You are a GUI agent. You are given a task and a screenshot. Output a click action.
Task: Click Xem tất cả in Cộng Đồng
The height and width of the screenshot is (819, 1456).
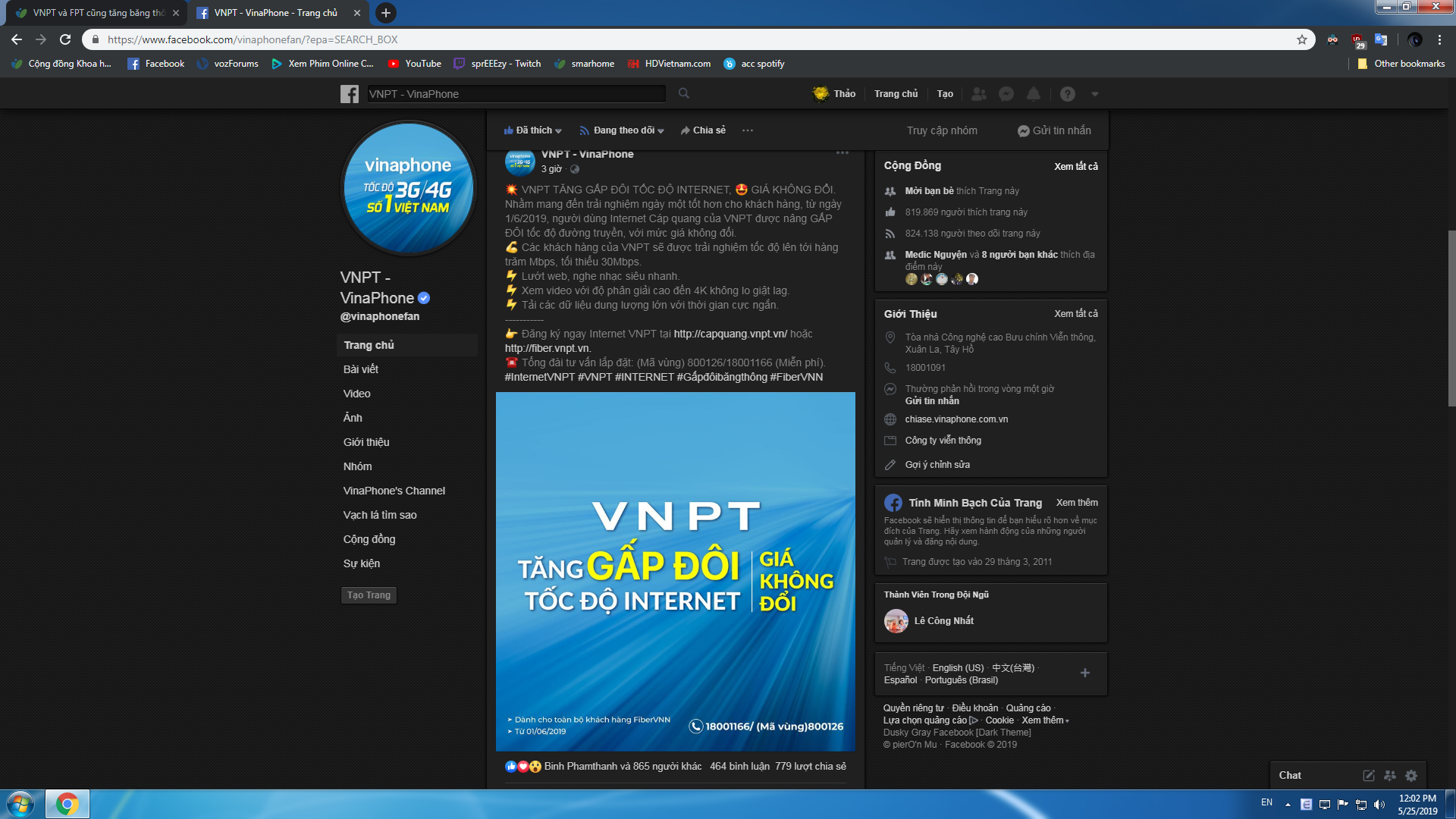tap(1076, 166)
